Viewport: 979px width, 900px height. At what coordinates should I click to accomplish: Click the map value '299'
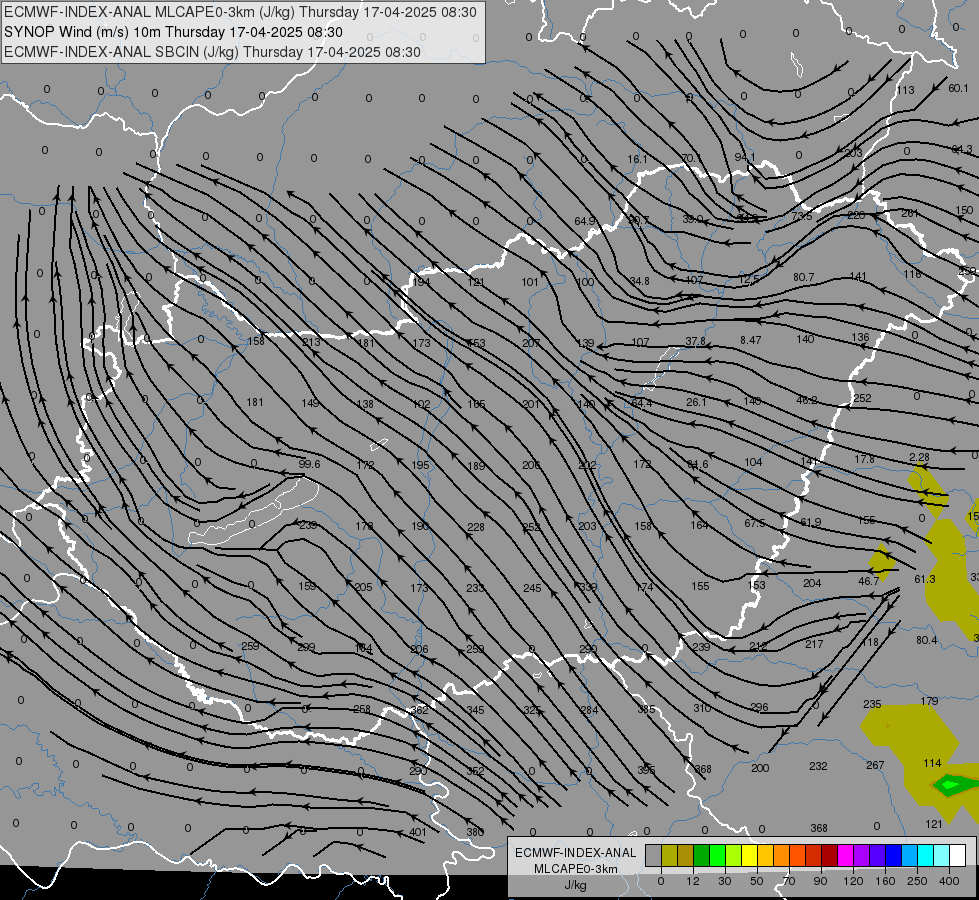pos(306,647)
